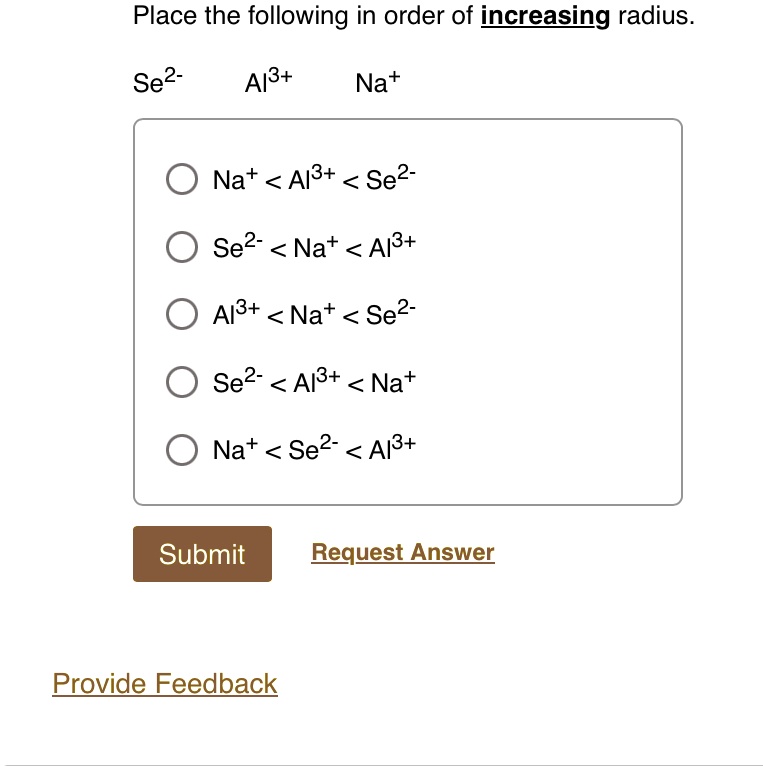Open the Request Answer link

pyautogui.click(x=403, y=553)
